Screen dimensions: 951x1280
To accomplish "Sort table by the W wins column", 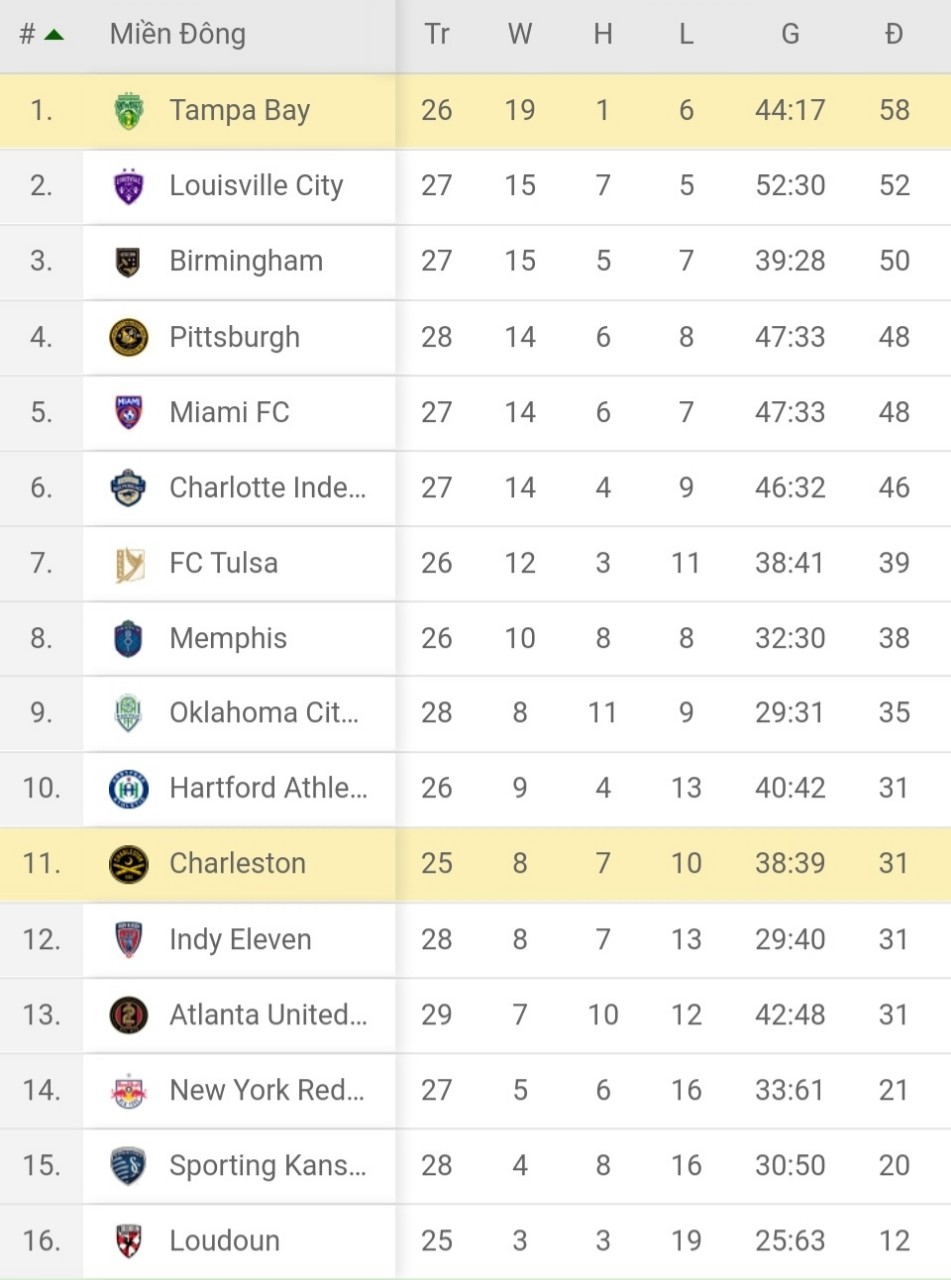I will point(519,35).
